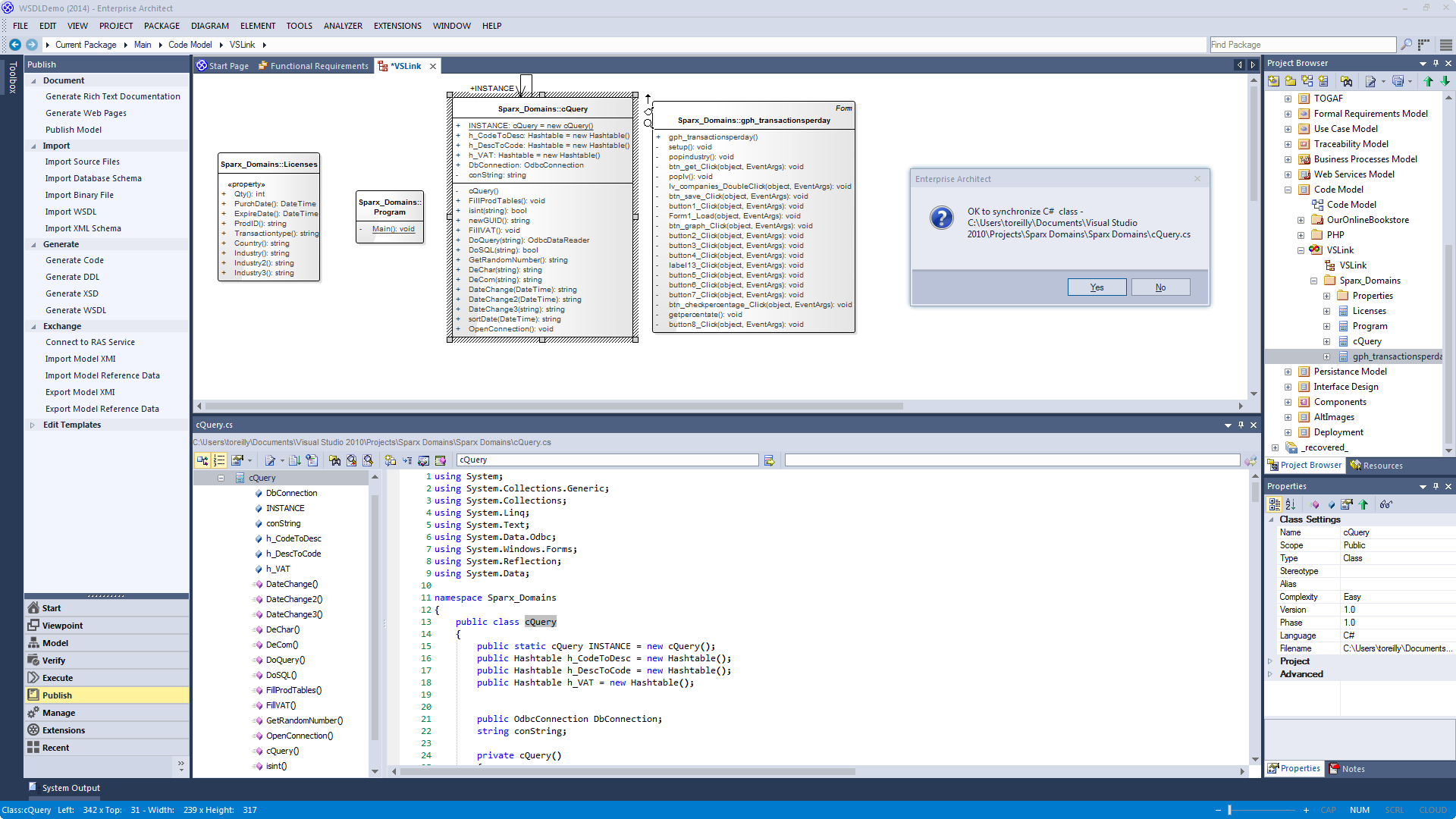Switch to the Start Page tab
Screen dimensions: 1456x819
223,66
